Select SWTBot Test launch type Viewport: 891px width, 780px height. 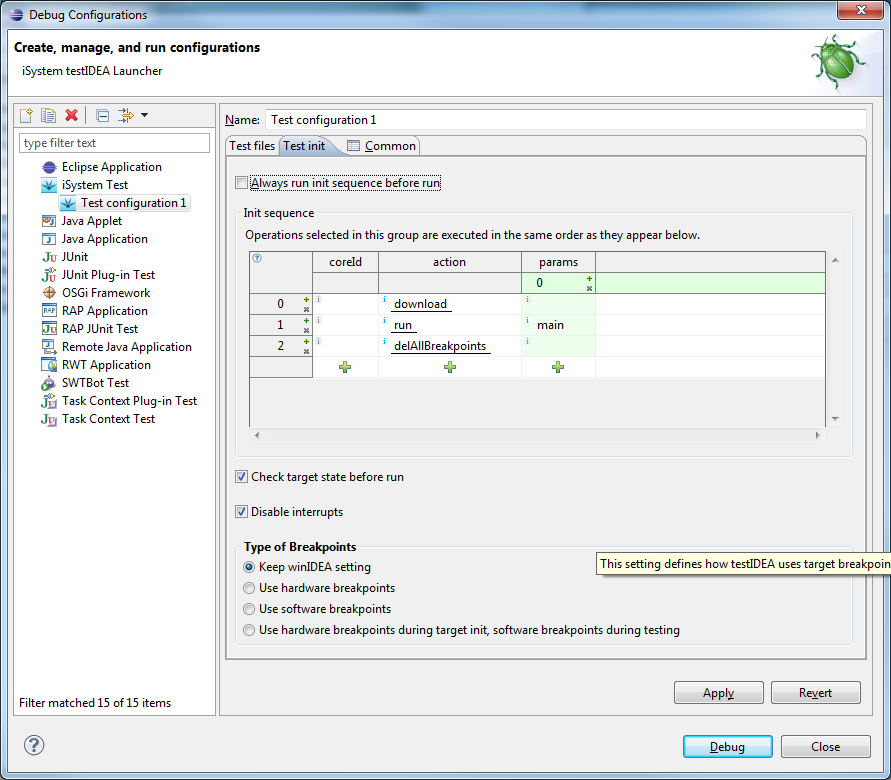(95, 383)
